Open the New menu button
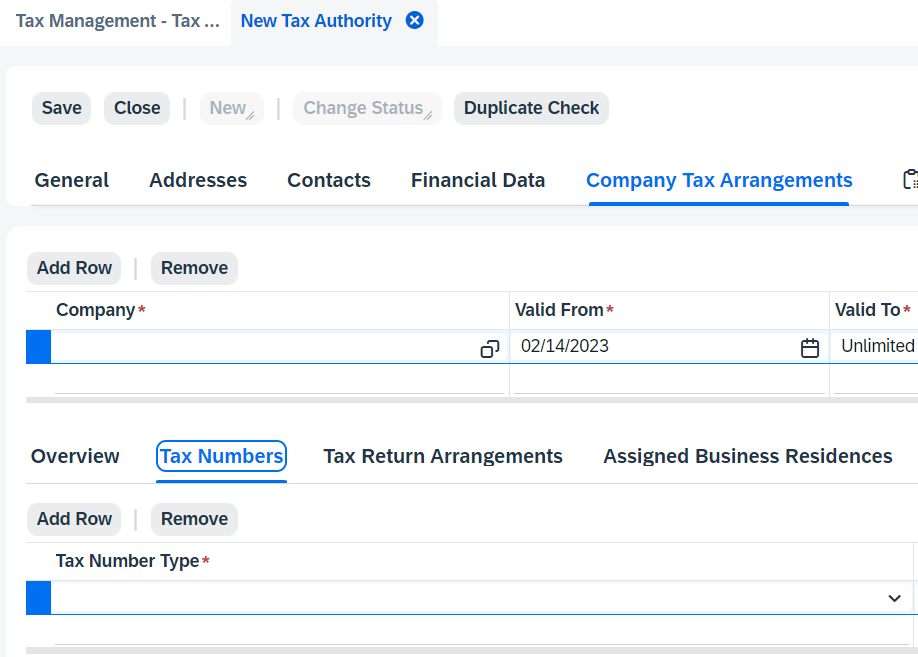 (232, 108)
